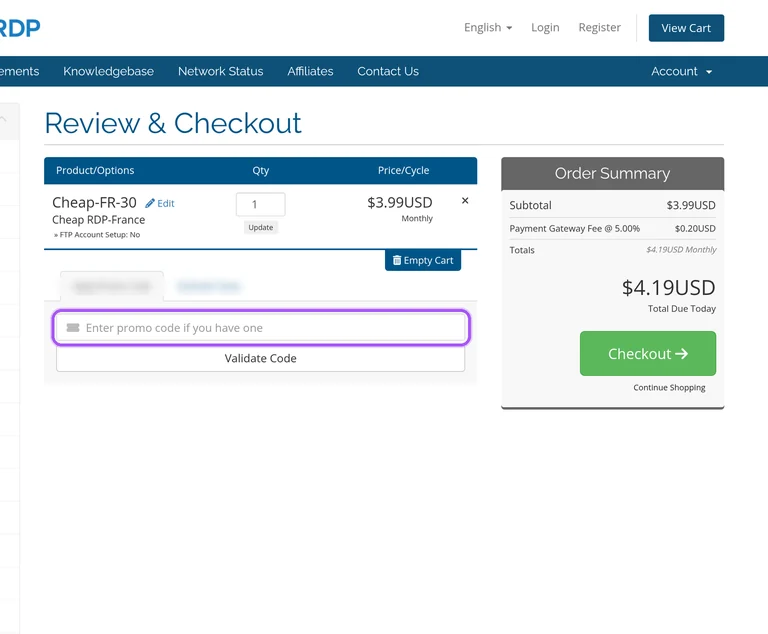Click the Review & Checkout heading
Screen dimensions: 768x634
pos(173,123)
